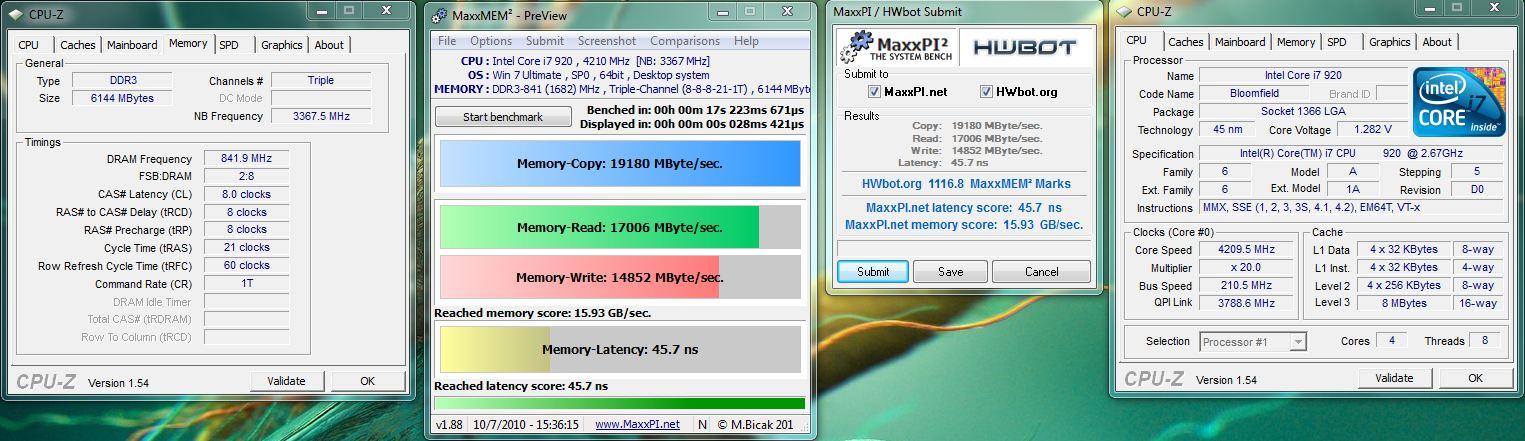Open About tab in left CPU-Z
The image size is (1525, 441).
[x=329, y=45]
